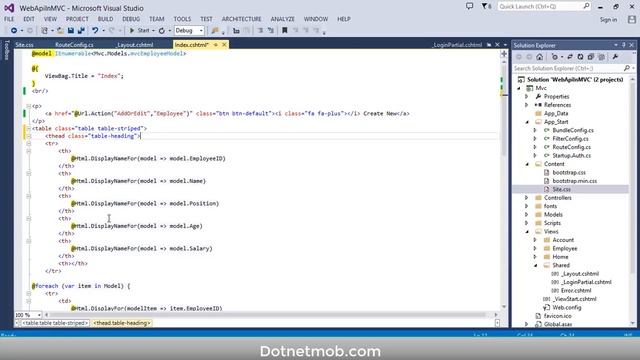Click the New Project toolbar icon
Screen dimensions: 640x360
tap(44, 31)
